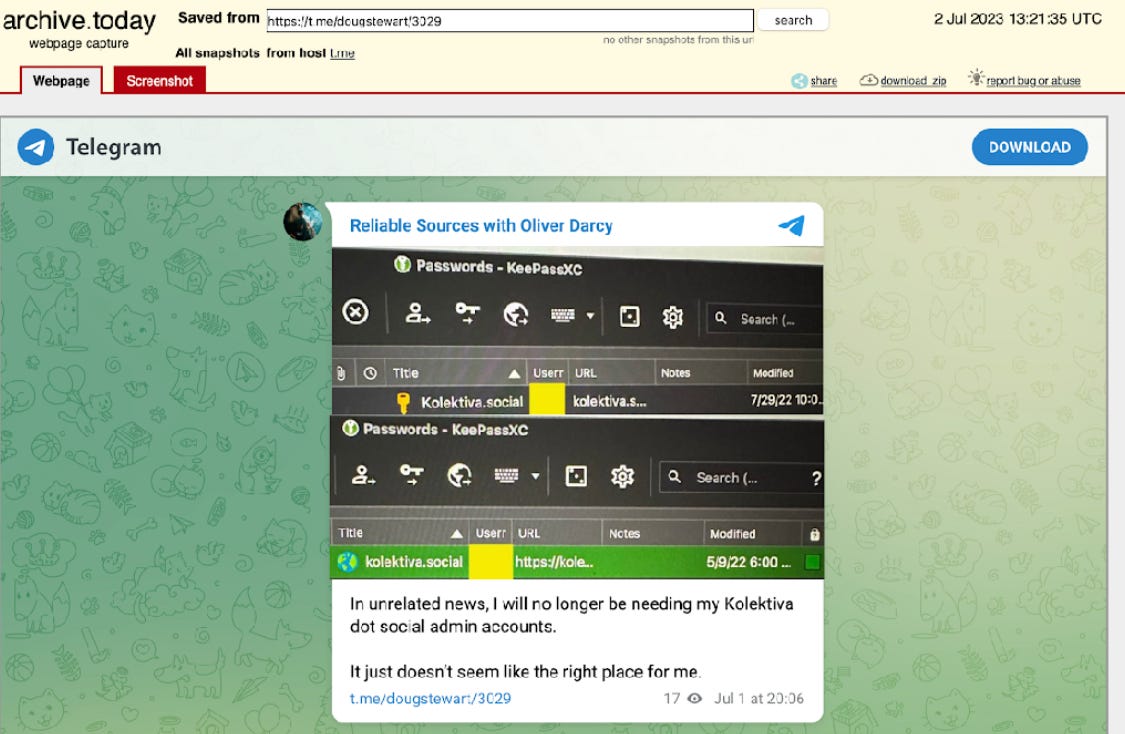The width and height of the screenshot is (1125, 734).
Task: Click the search button next to URL field
Action: click(793, 20)
